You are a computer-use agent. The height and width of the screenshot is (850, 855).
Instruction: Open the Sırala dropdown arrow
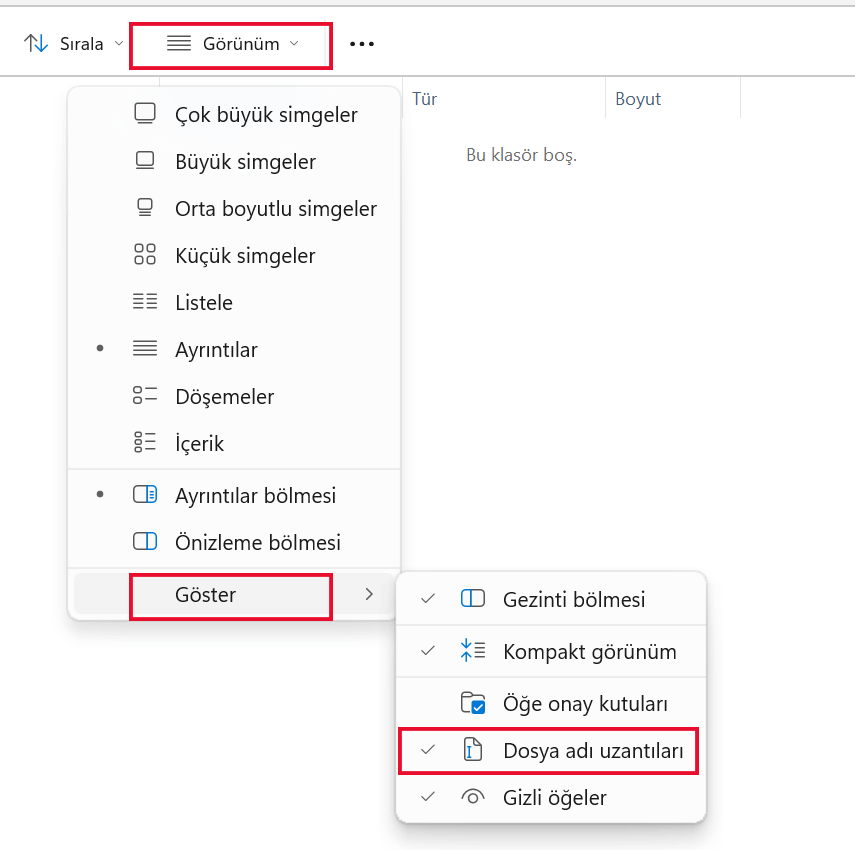click(x=119, y=43)
